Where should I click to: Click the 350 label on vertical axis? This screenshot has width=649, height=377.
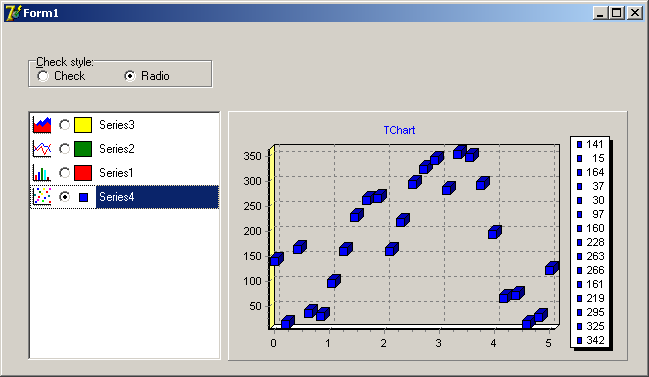click(252, 156)
